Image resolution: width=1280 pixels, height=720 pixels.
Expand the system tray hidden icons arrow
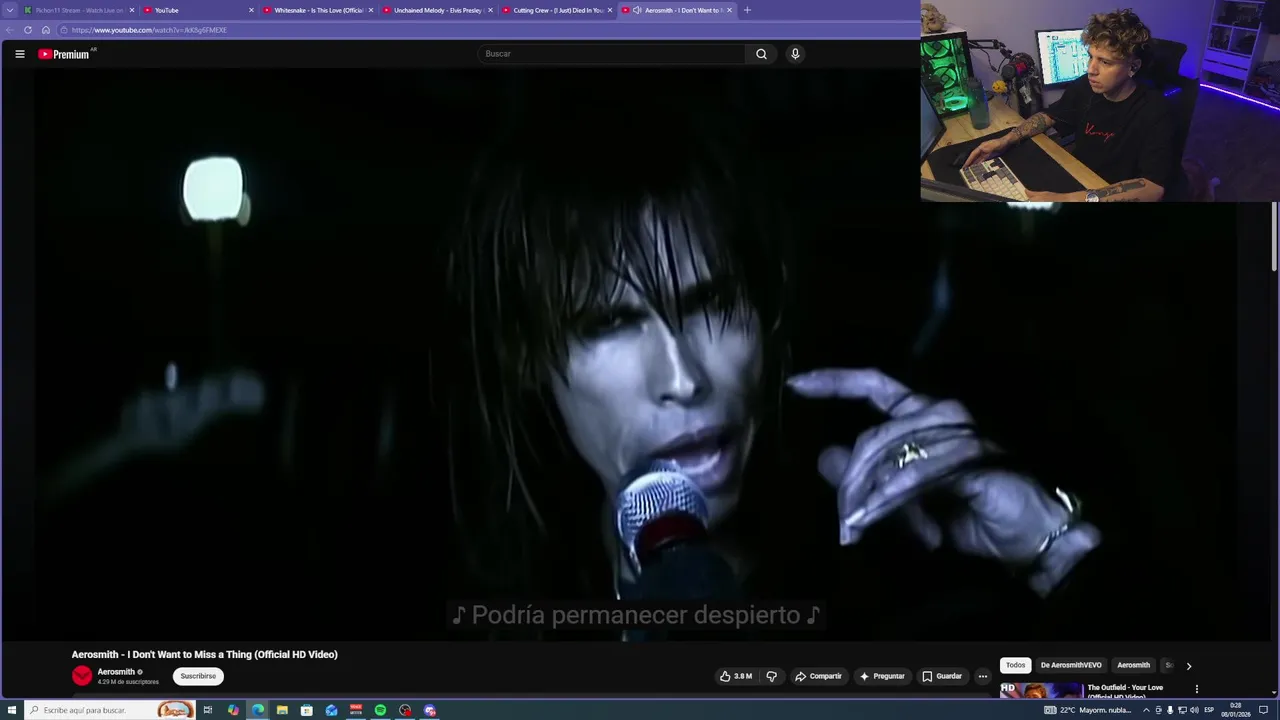1146,710
